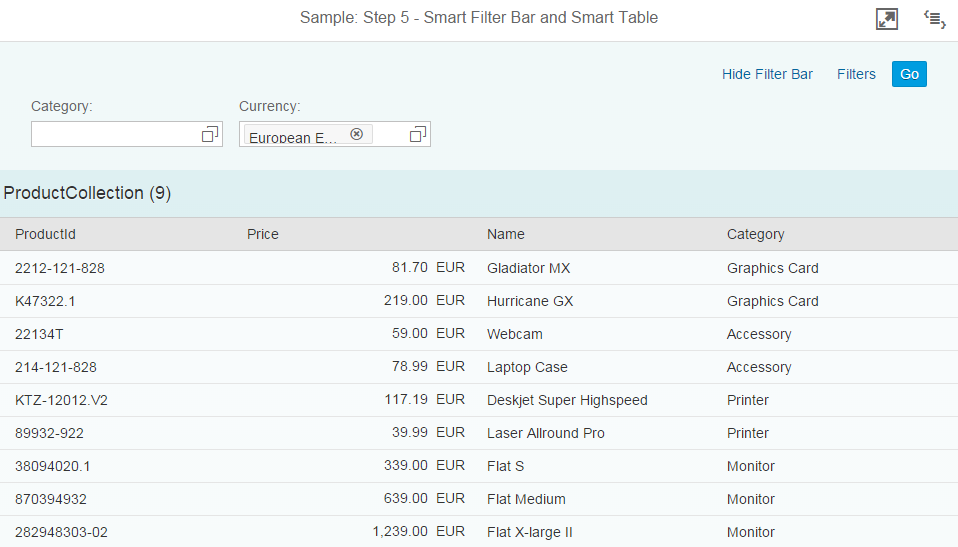The image size is (958, 547).
Task: Click the ProductCollection (9) table title
Action: pos(88,193)
